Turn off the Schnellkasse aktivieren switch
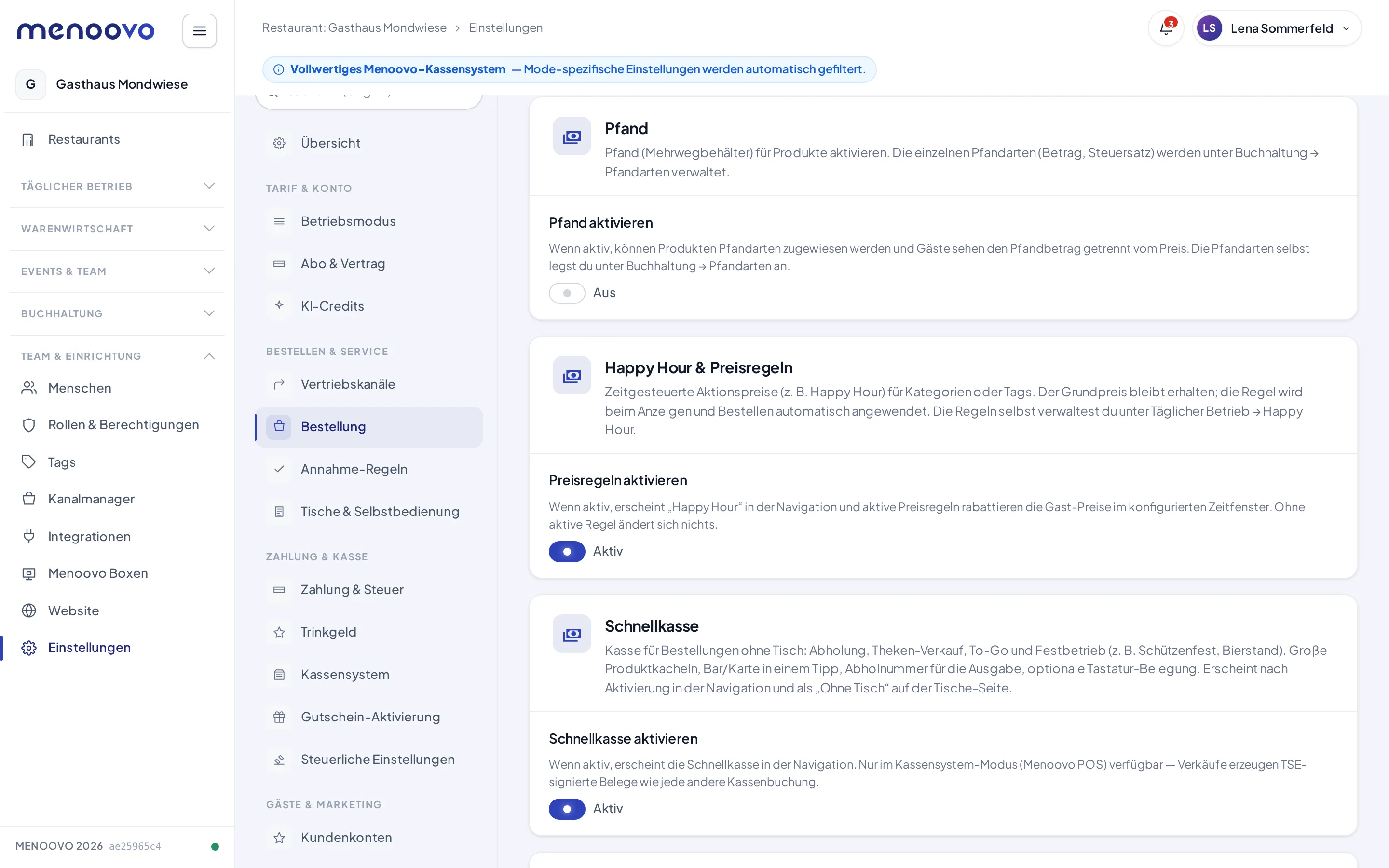Viewport: 1389px width, 868px height. 567,808
